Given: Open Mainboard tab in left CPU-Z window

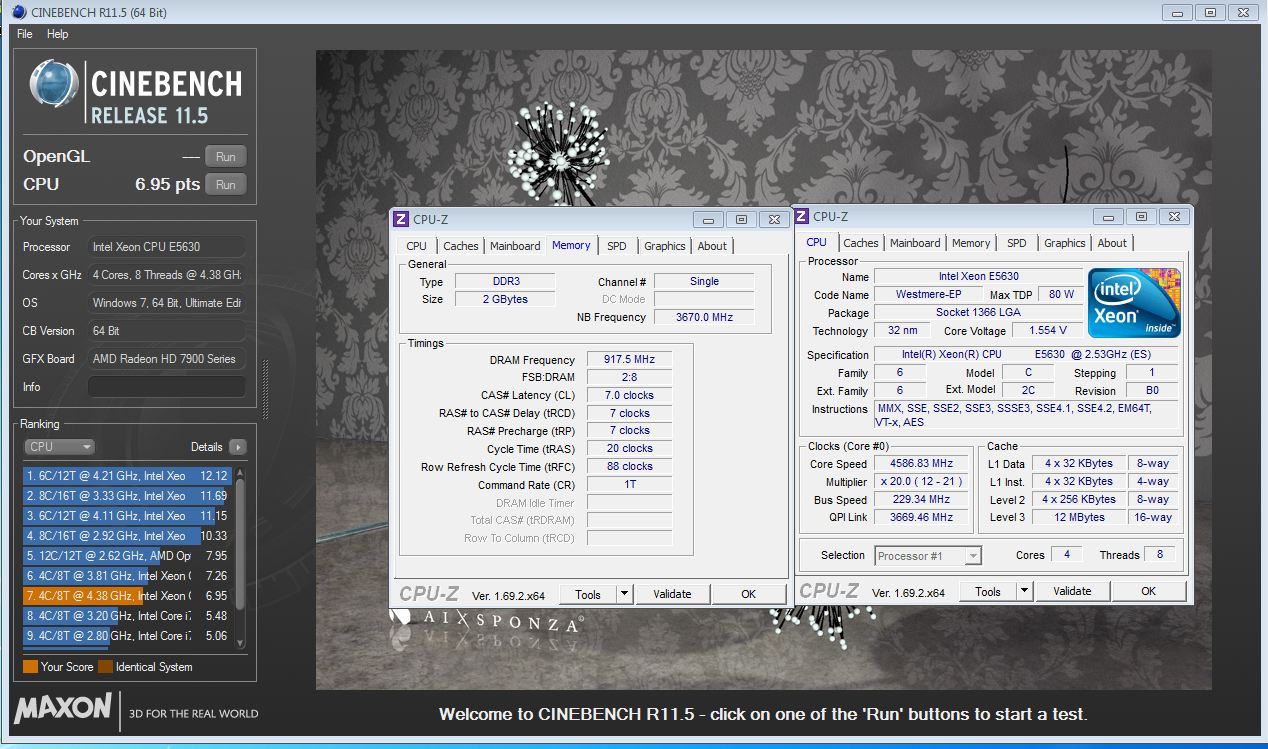Looking at the screenshot, I should click(515, 246).
